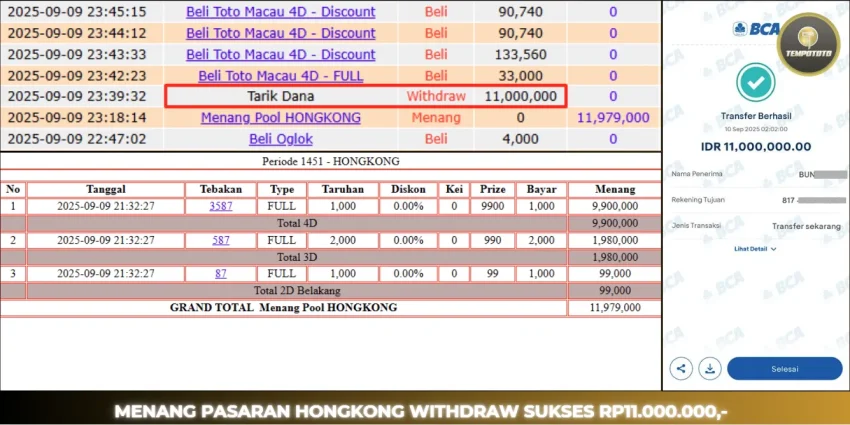Select the Tarik Dana transaction text
This screenshot has width=850, height=425.
tap(280, 96)
